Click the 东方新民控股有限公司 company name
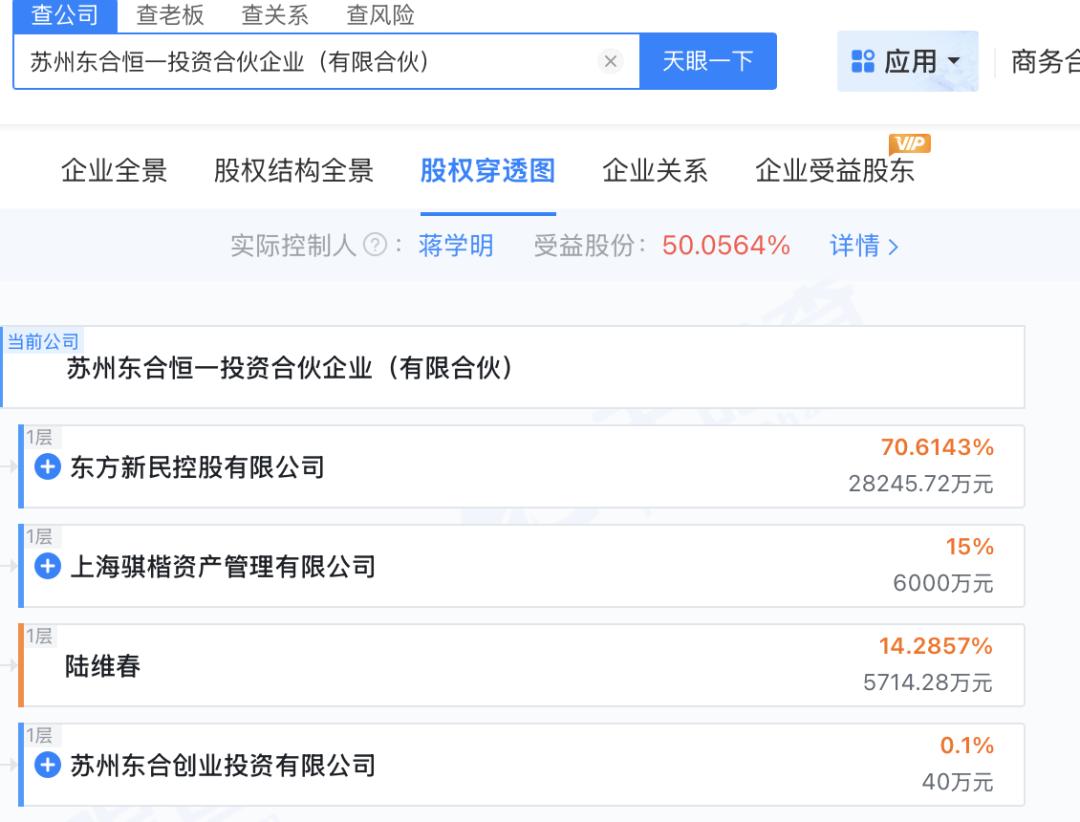 click(x=197, y=467)
